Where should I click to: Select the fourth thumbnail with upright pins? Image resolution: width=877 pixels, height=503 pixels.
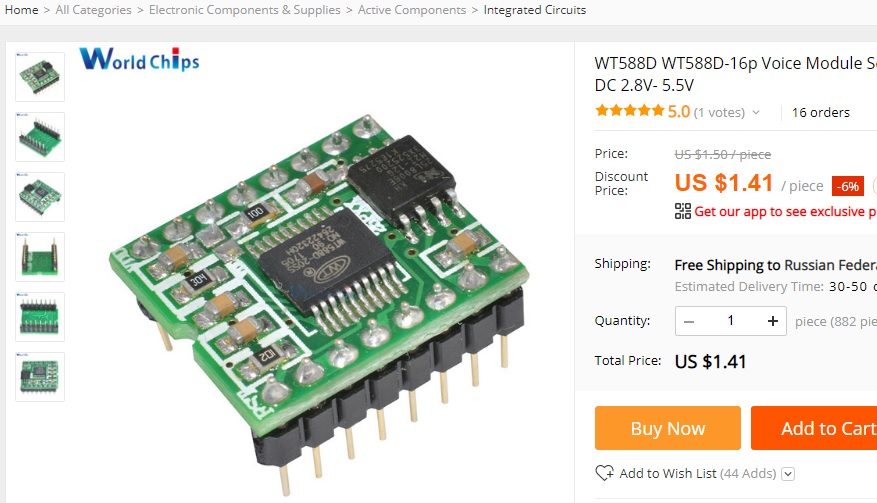click(x=40, y=257)
